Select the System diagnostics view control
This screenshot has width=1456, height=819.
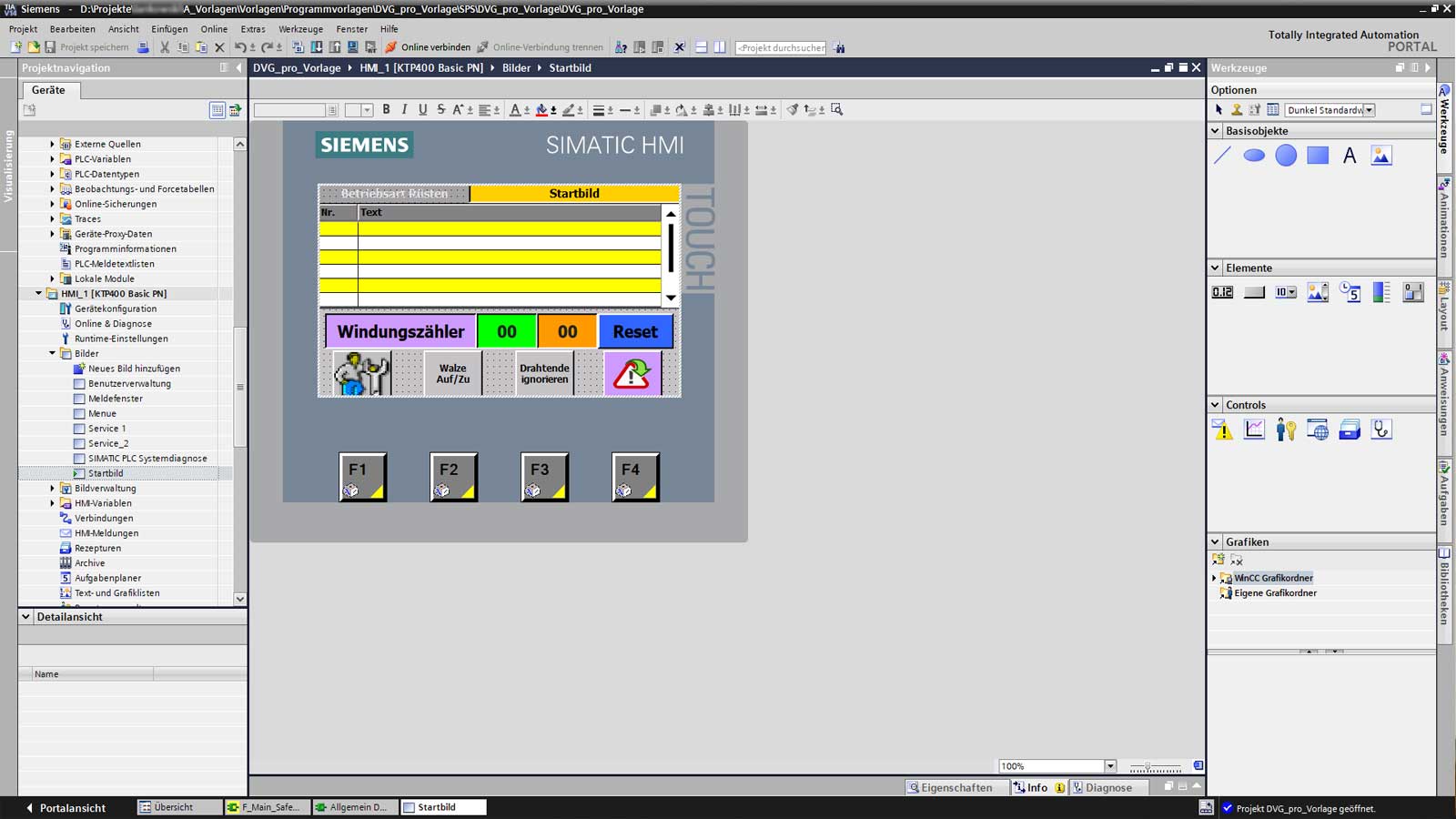[x=1381, y=430]
